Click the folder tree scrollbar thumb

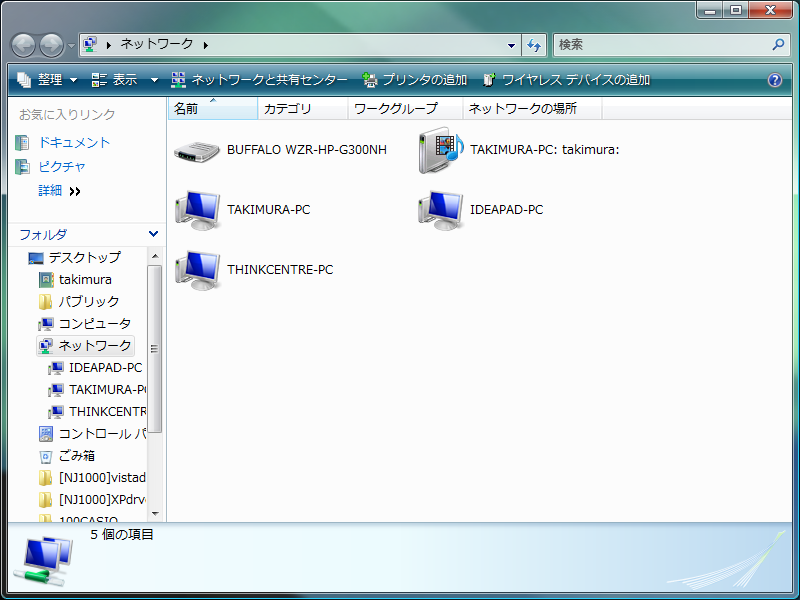tap(155, 349)
